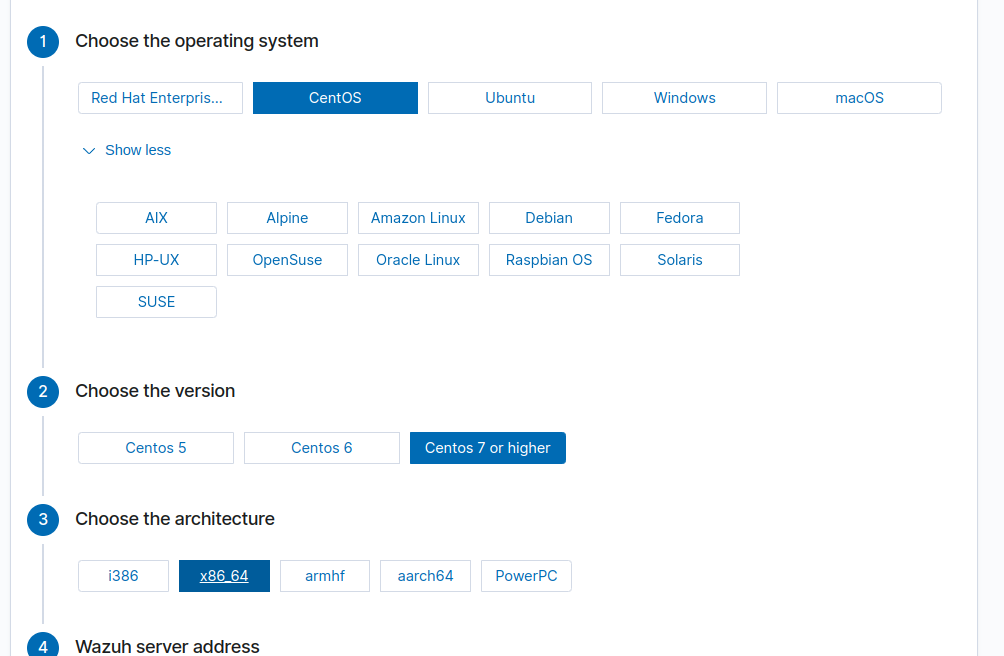Click the 'Choose the architecture' heading
Screen dimensions: 1004x656
pyautogui.click(x=175, y=519)
